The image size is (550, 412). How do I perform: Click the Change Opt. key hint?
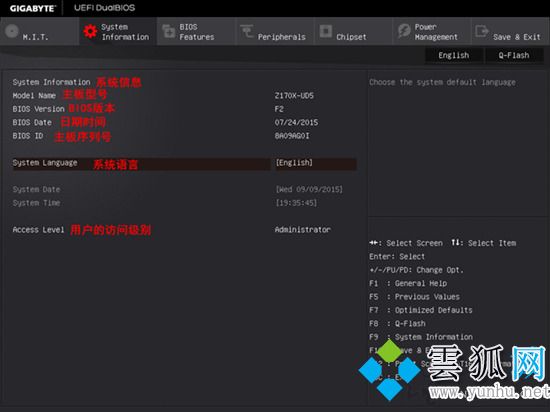(x=416, y=270)
